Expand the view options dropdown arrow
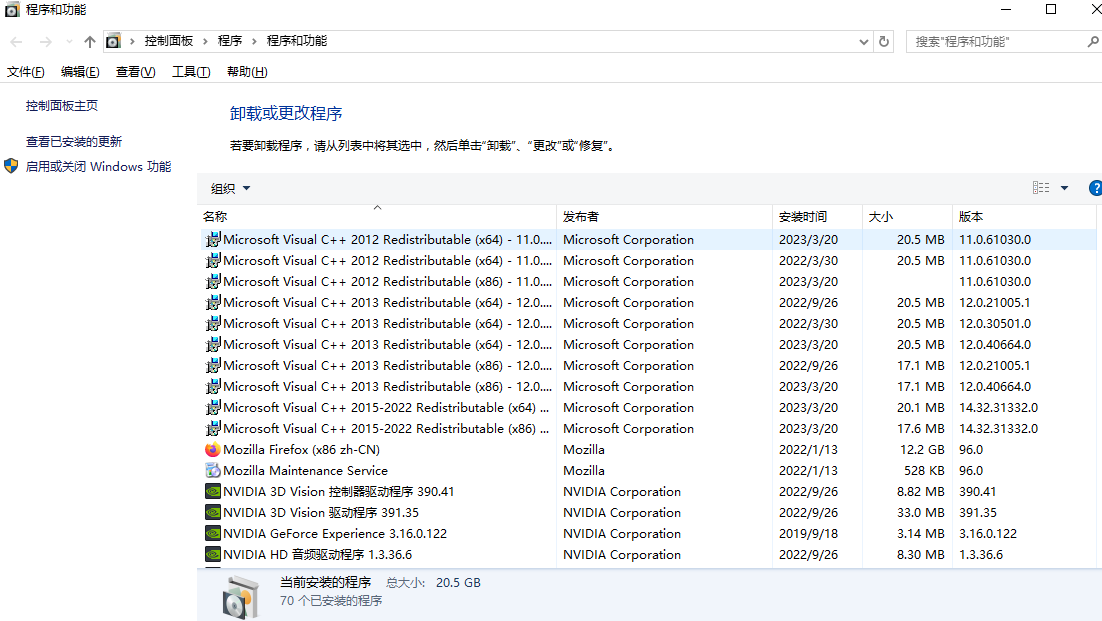Viewport: 1102px width, 621px height. click(1065, 188)
